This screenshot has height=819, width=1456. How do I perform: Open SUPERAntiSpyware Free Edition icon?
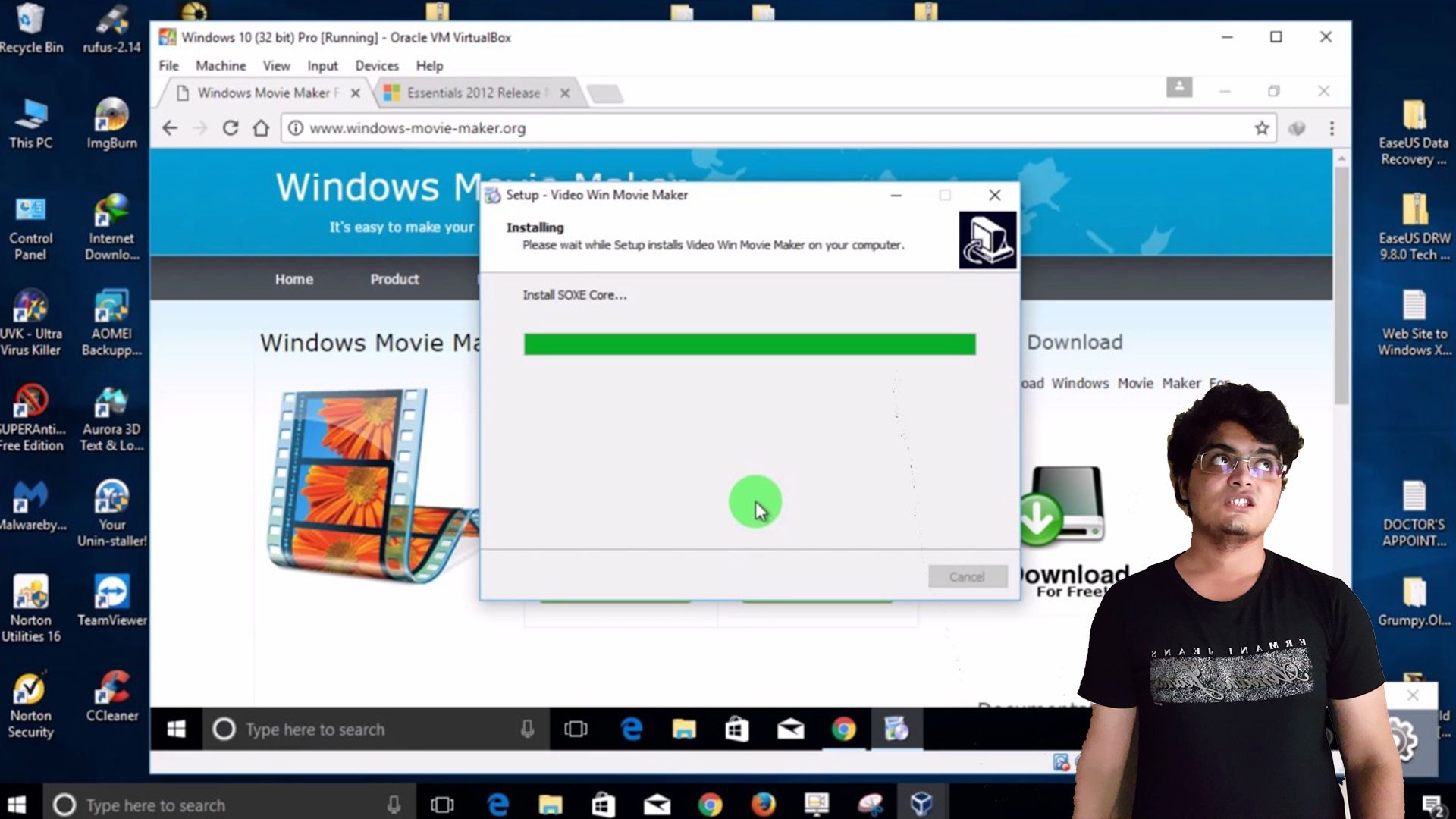[x=30, y=418]
